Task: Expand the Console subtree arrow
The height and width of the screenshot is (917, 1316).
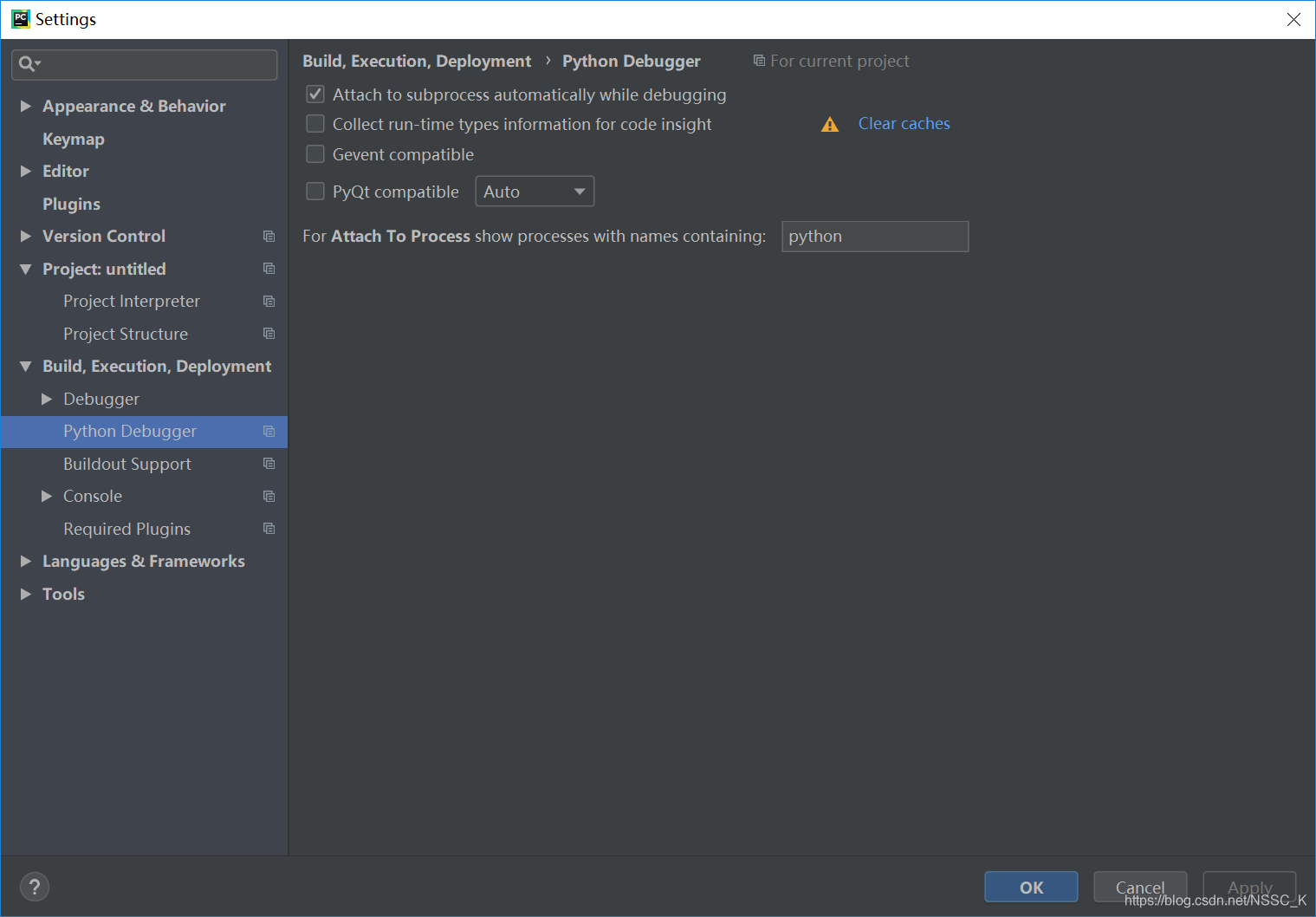Action: click(x=47, y=497)
